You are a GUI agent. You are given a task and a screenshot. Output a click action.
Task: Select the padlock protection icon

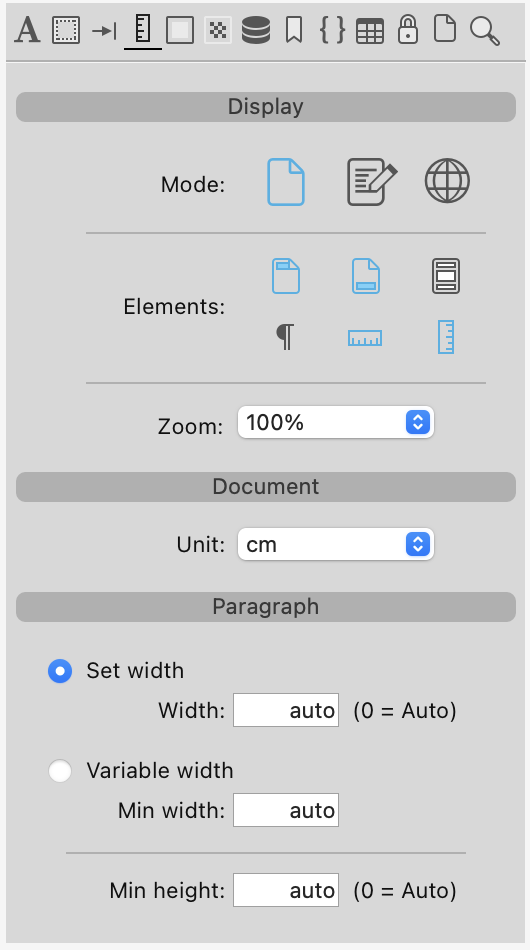[x=408, y=30]
